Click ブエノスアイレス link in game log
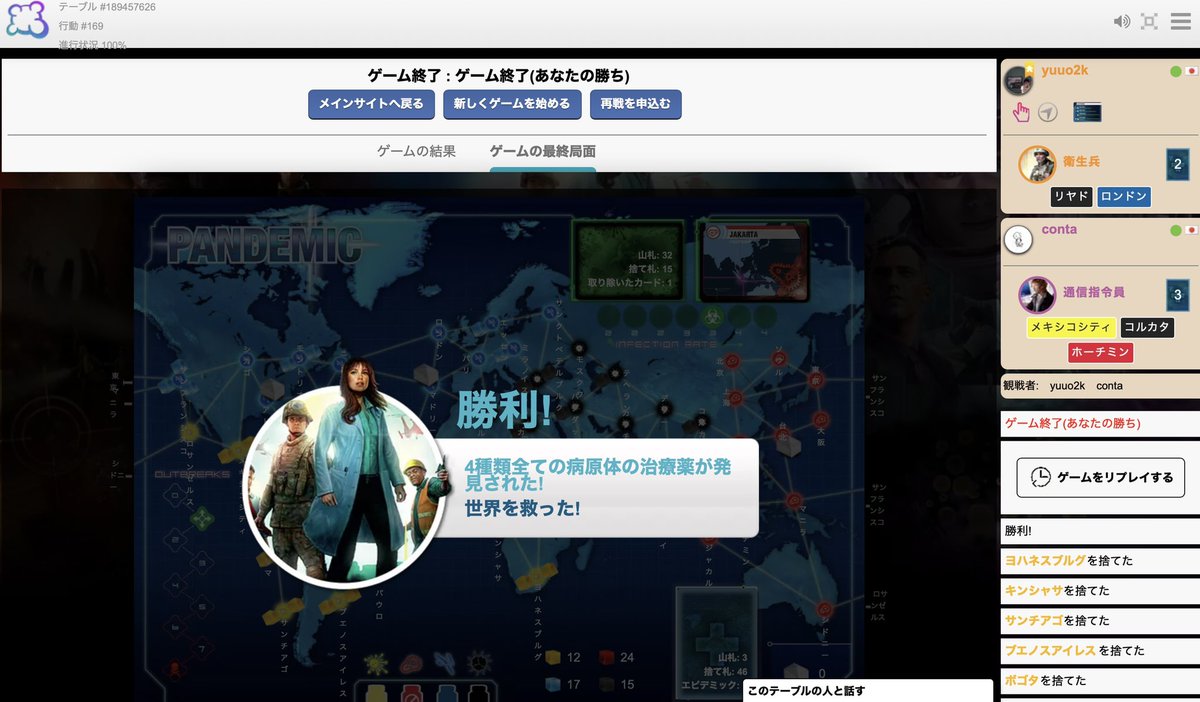1200x702 pixels. (x=1050, y=651)
